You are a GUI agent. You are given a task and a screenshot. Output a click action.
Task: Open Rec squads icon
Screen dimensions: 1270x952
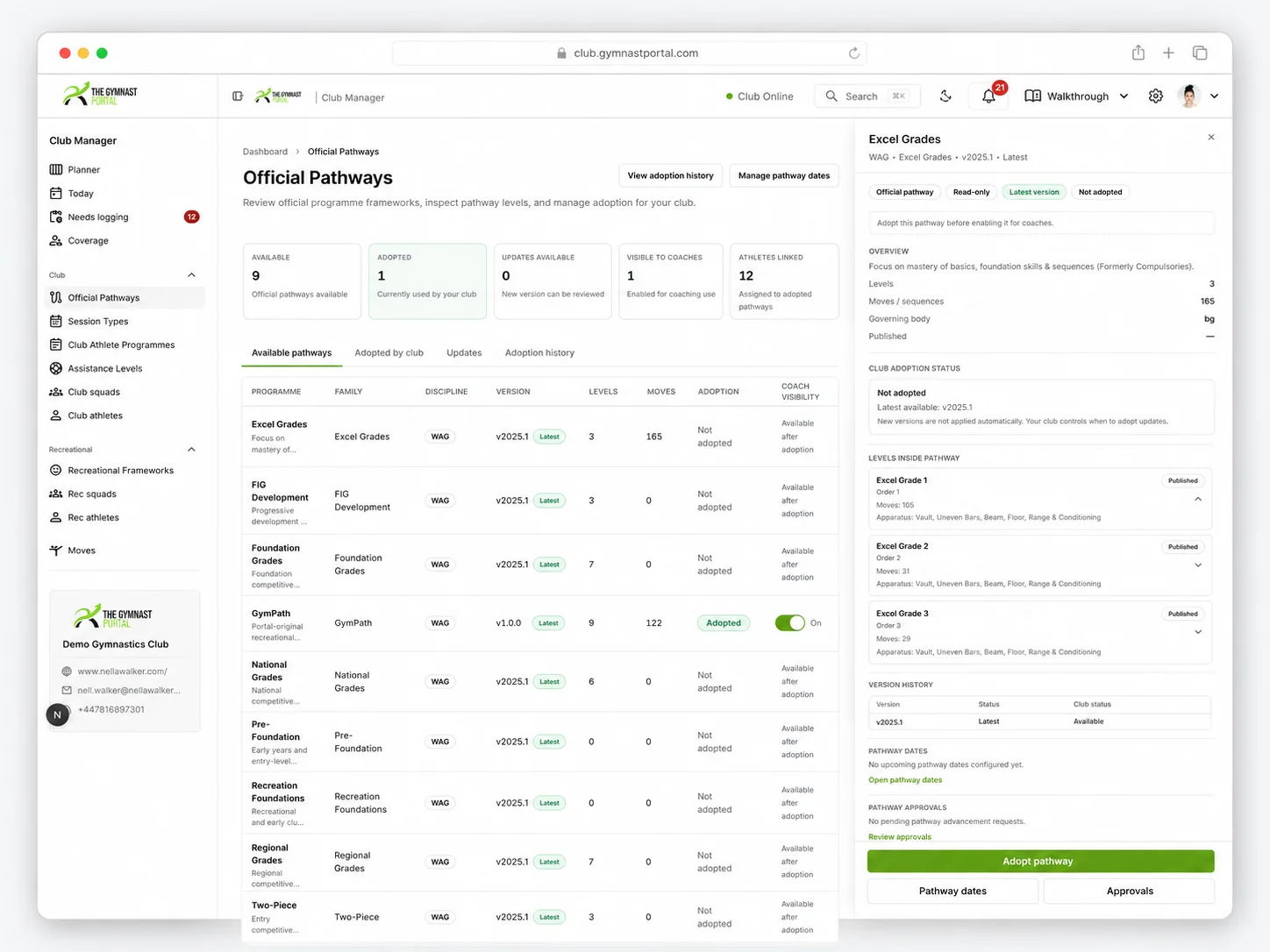coord(56,494)
